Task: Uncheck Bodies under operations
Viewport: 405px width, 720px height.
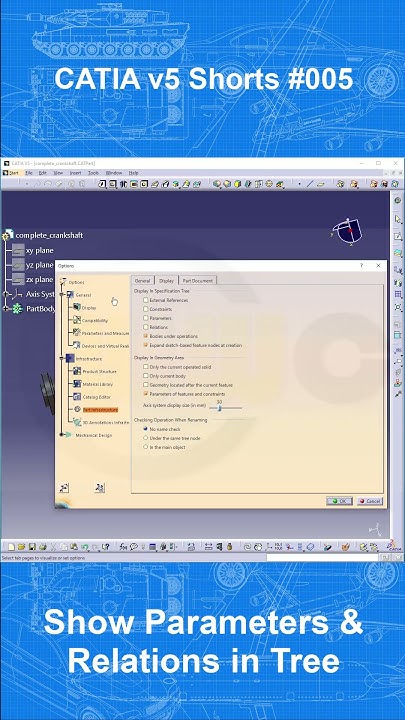Action: (146, 336)
